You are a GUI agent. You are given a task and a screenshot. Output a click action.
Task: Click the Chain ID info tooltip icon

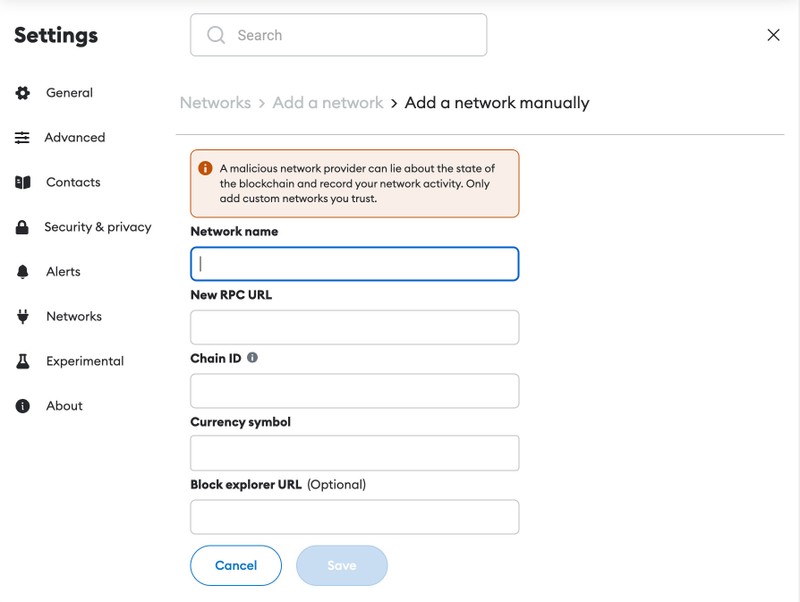(252, 357)
